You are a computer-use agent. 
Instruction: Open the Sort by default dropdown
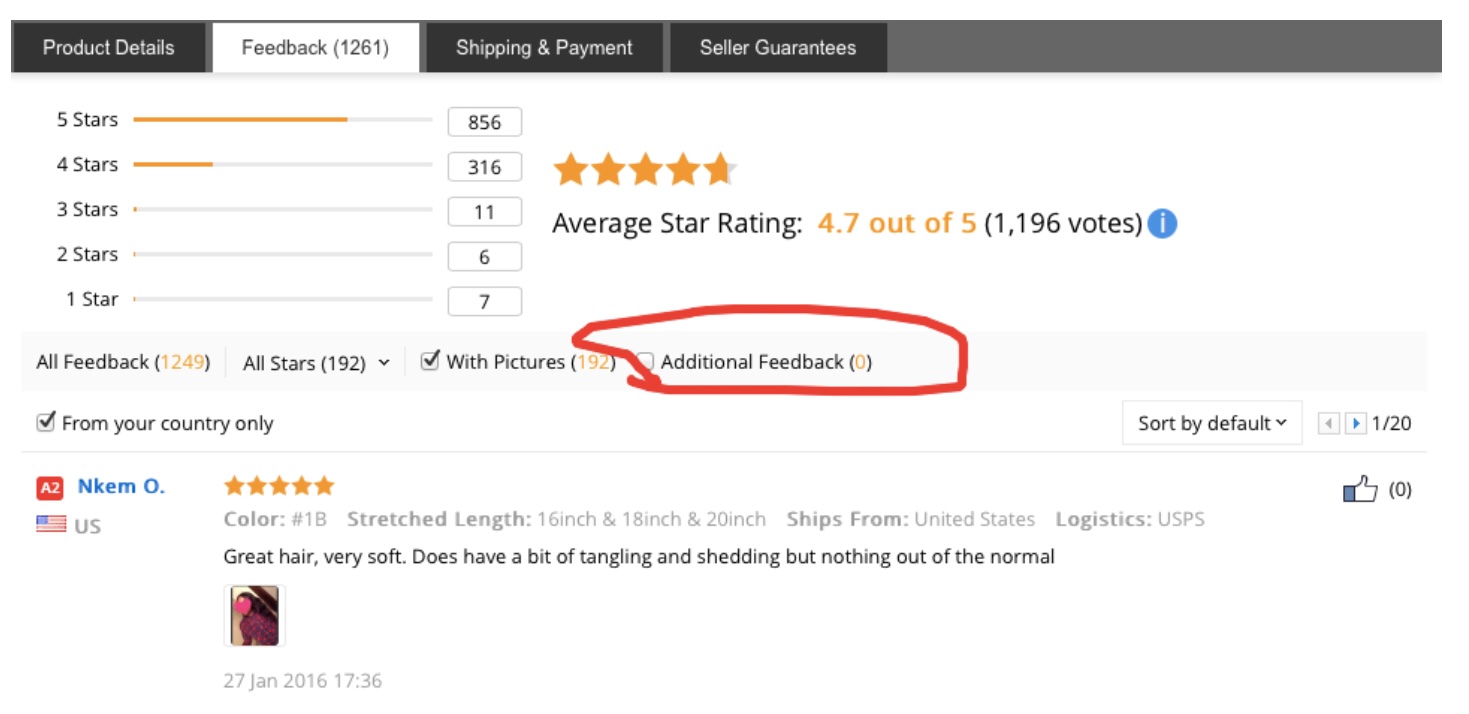[x=1211, y=423]
